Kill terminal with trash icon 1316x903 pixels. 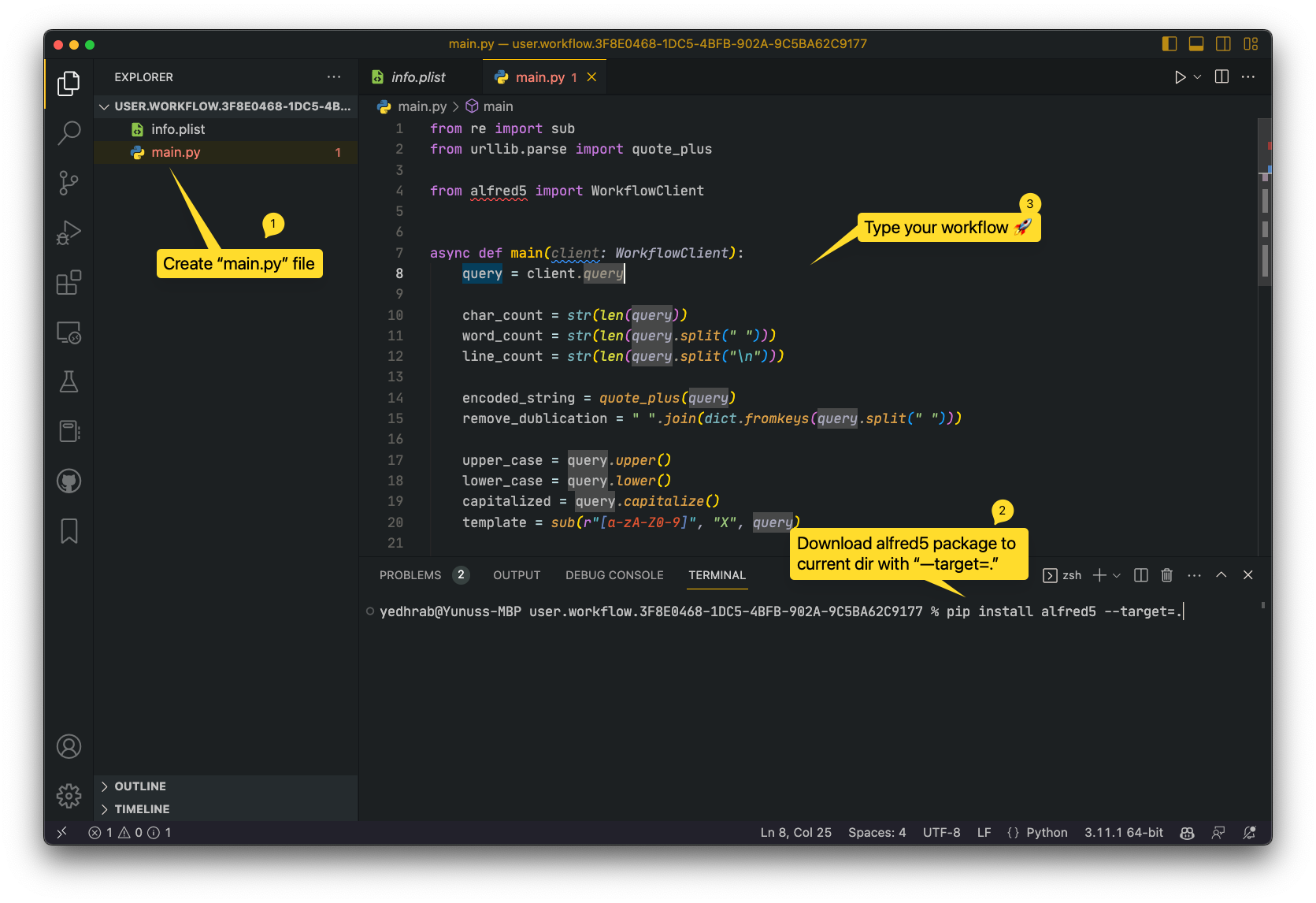pos(1167,575)
